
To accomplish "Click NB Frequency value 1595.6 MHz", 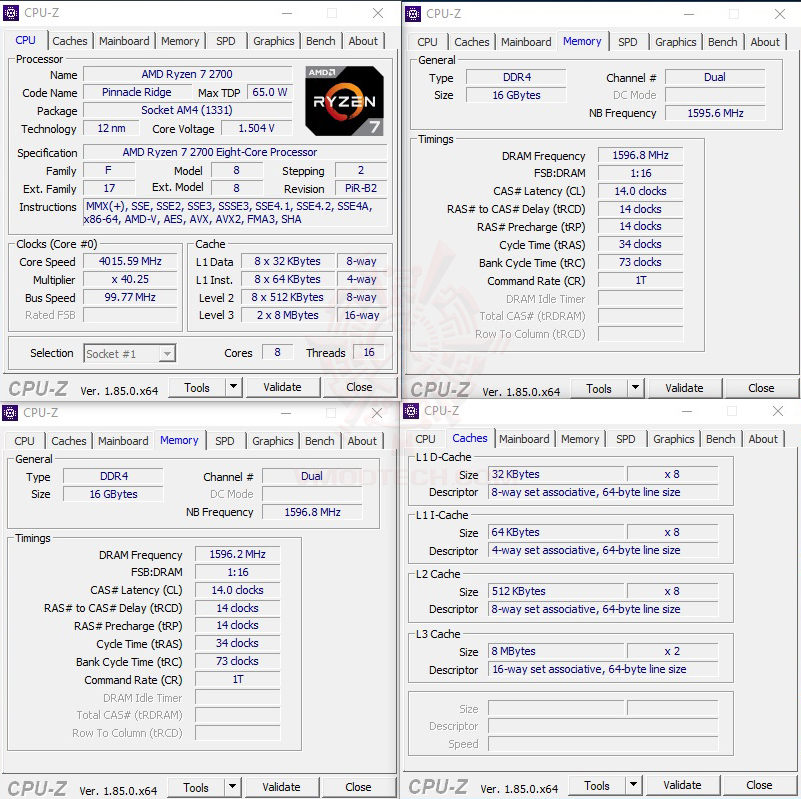I will pos(715,113).
